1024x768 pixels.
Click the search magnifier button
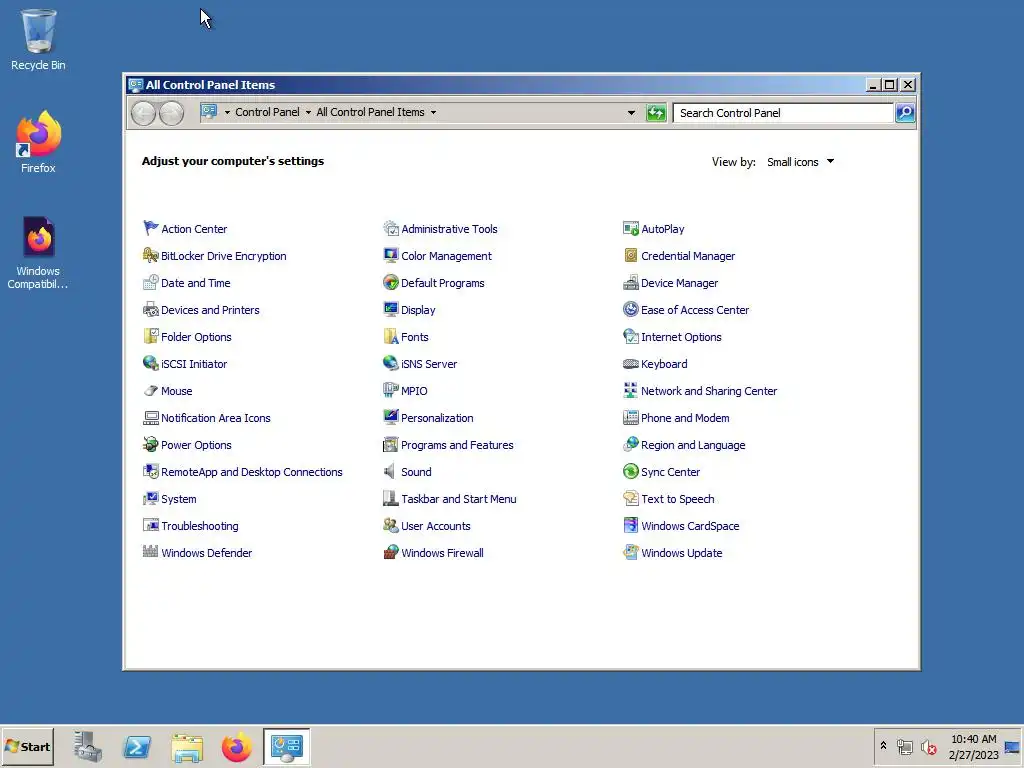(x=905, y=113)
